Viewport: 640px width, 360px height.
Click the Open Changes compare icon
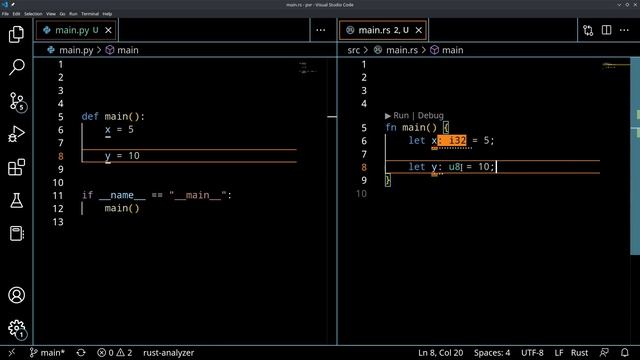point(588,30)
